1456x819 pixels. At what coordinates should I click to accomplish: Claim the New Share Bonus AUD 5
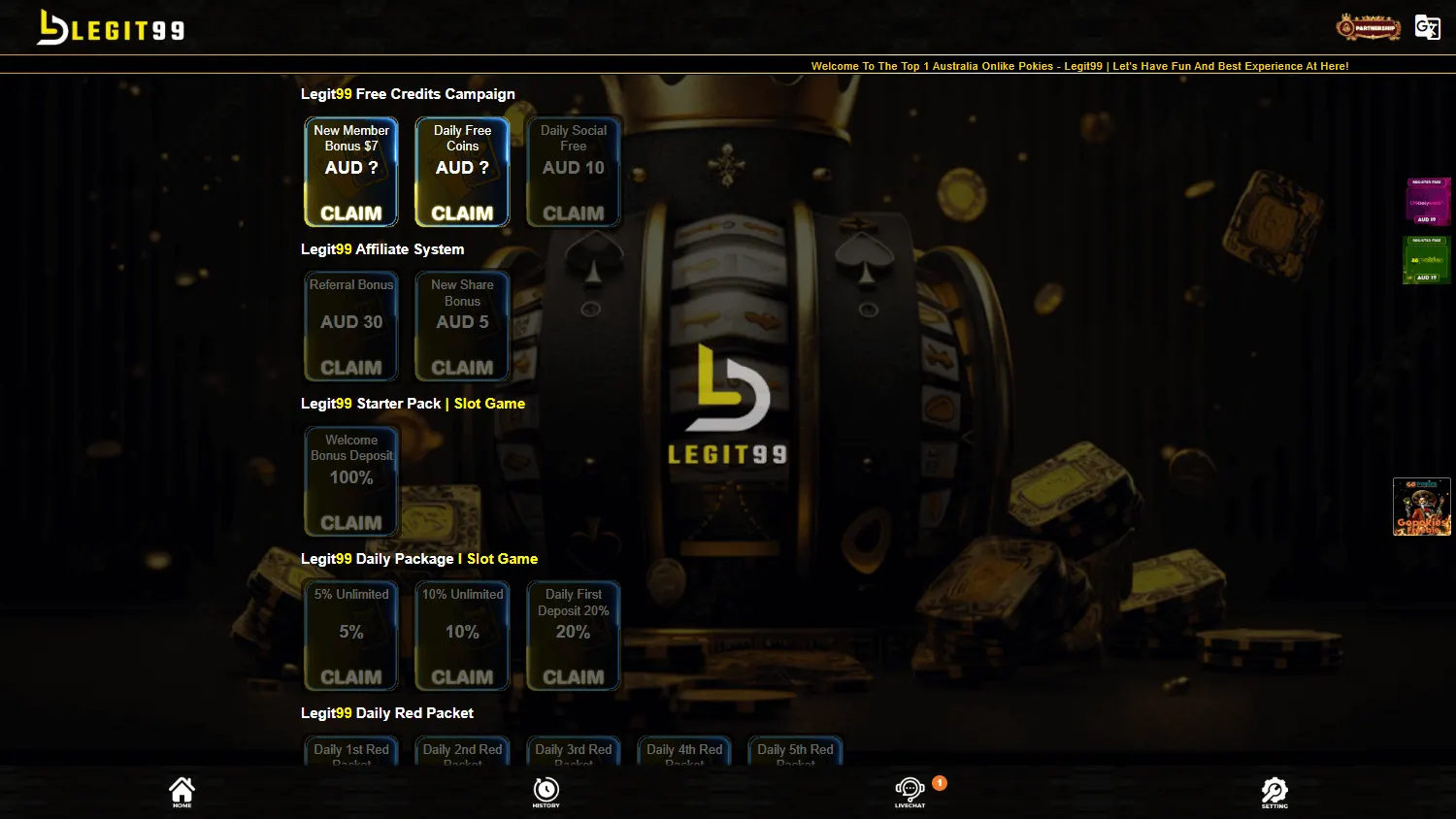pyautogui.click(x=462, y=326)
